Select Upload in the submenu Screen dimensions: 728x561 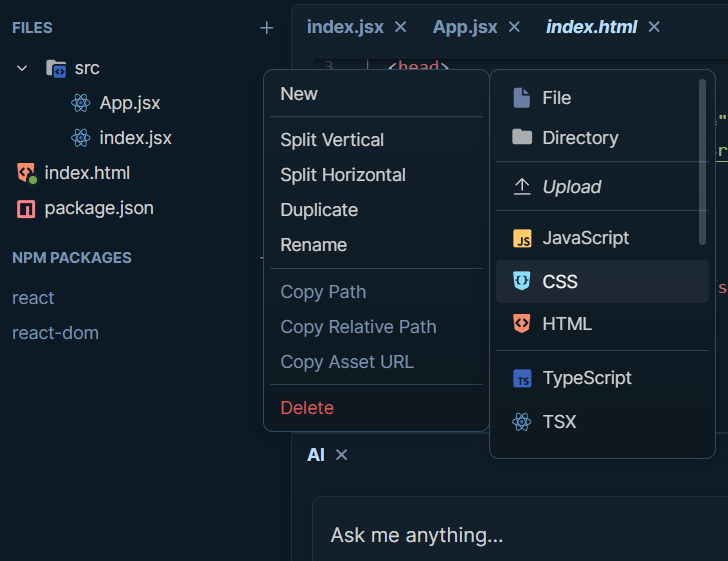click(602, 187)
